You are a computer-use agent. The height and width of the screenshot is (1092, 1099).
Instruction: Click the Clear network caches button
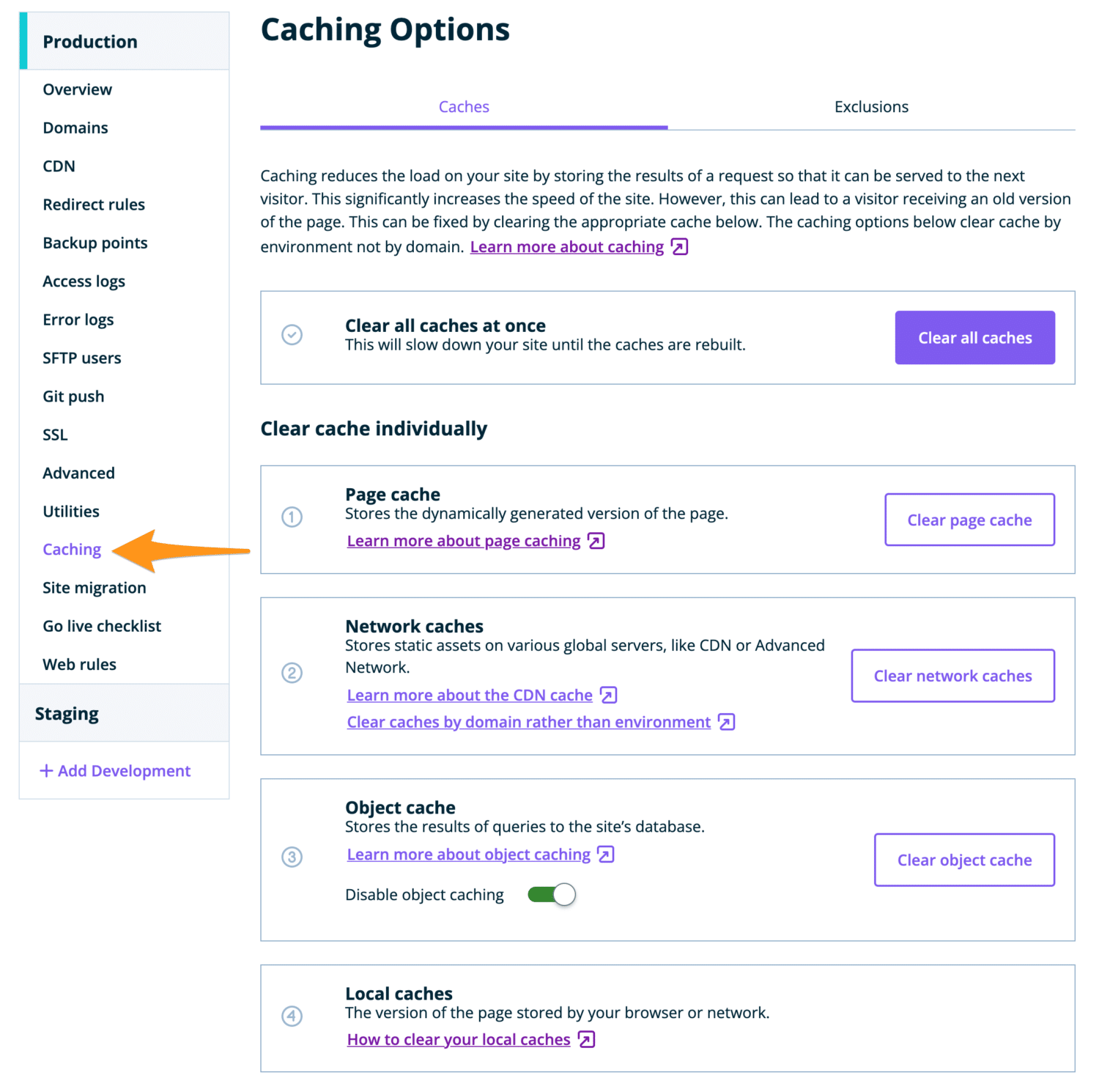coord(952,676)
